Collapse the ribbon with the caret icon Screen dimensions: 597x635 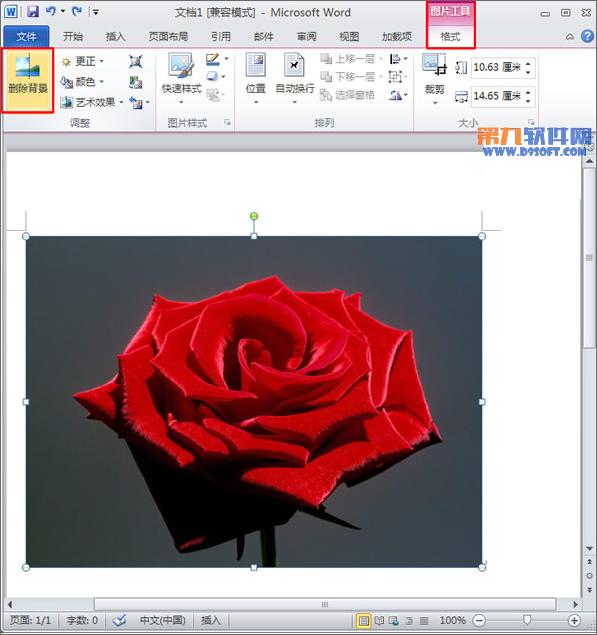tap(569, 37)
